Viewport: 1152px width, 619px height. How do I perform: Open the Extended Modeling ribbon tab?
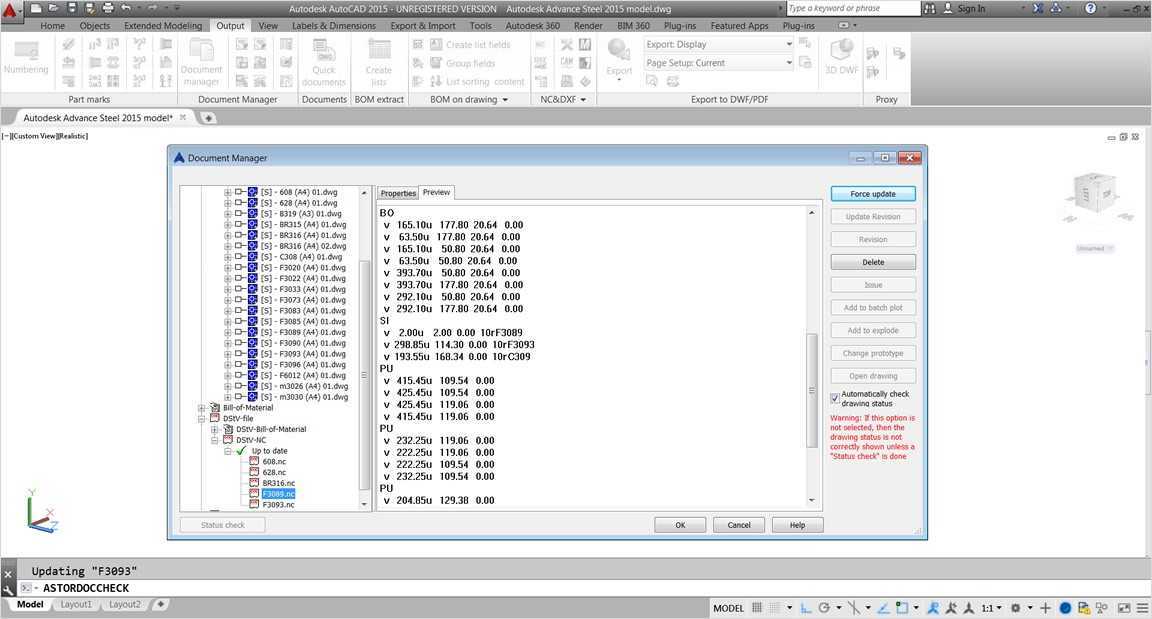(x=163, y=26)
